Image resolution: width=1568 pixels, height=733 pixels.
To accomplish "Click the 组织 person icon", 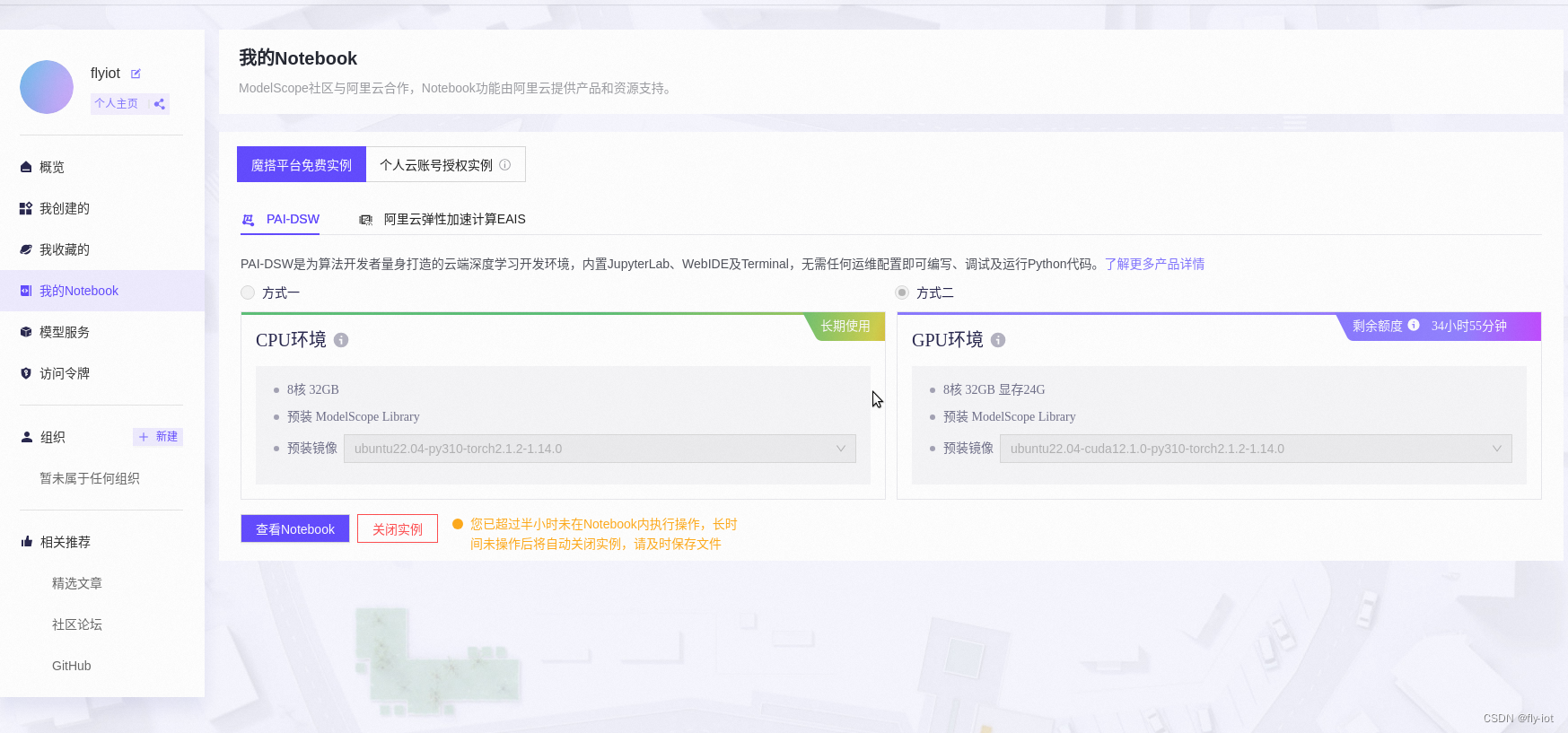I will 26,437.
